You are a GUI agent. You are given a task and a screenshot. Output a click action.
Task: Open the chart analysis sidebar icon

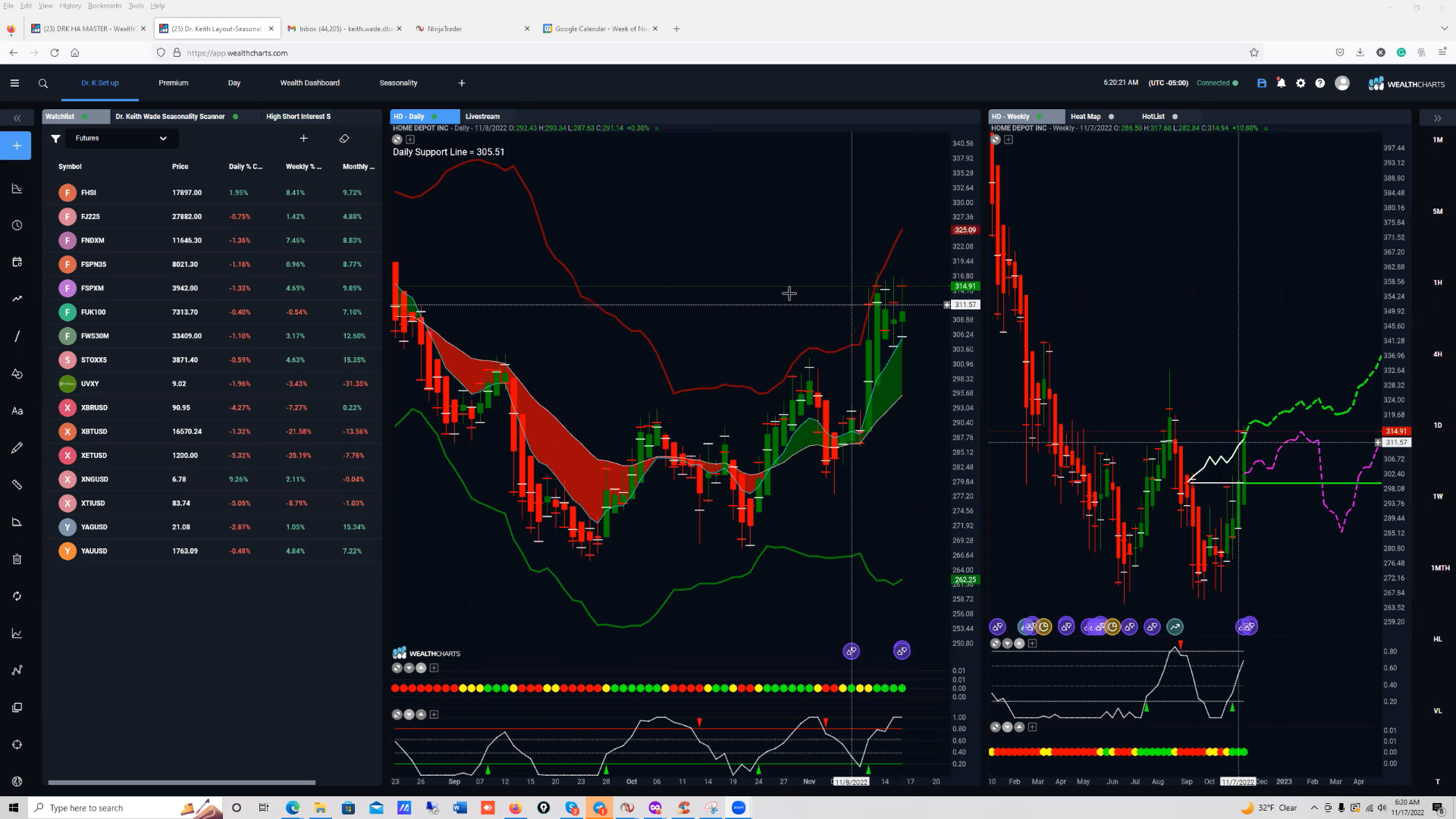click(x=17, y=189)
